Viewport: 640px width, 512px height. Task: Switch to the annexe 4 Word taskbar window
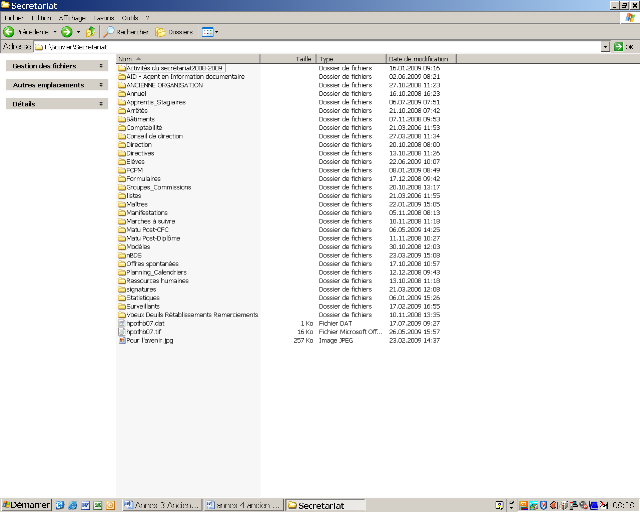(x=243, y=505)
